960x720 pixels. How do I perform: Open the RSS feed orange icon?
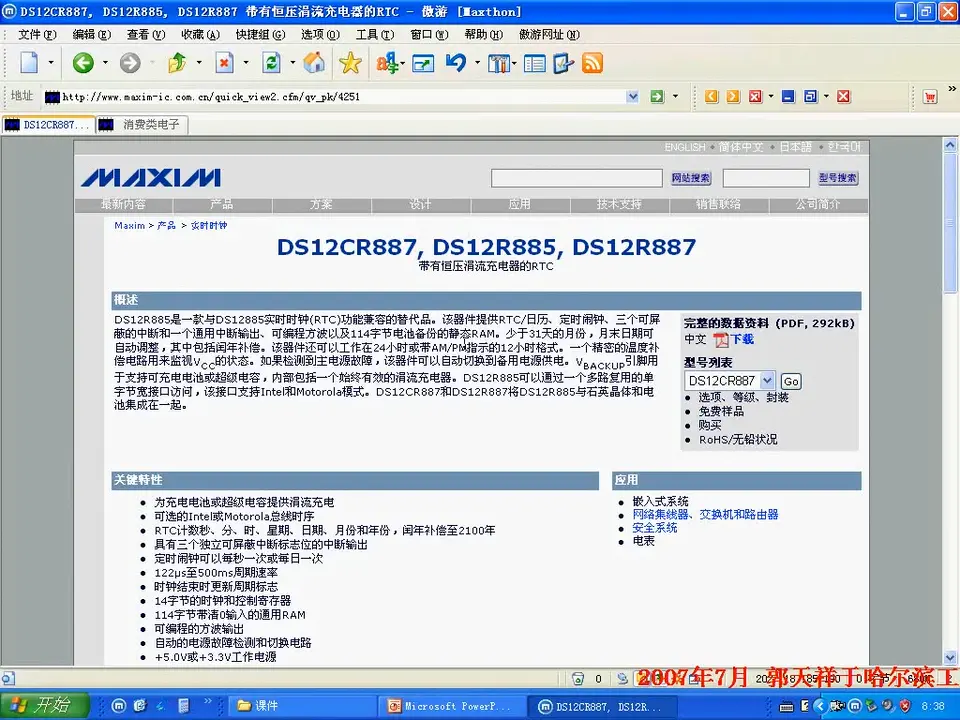(592, 63)
